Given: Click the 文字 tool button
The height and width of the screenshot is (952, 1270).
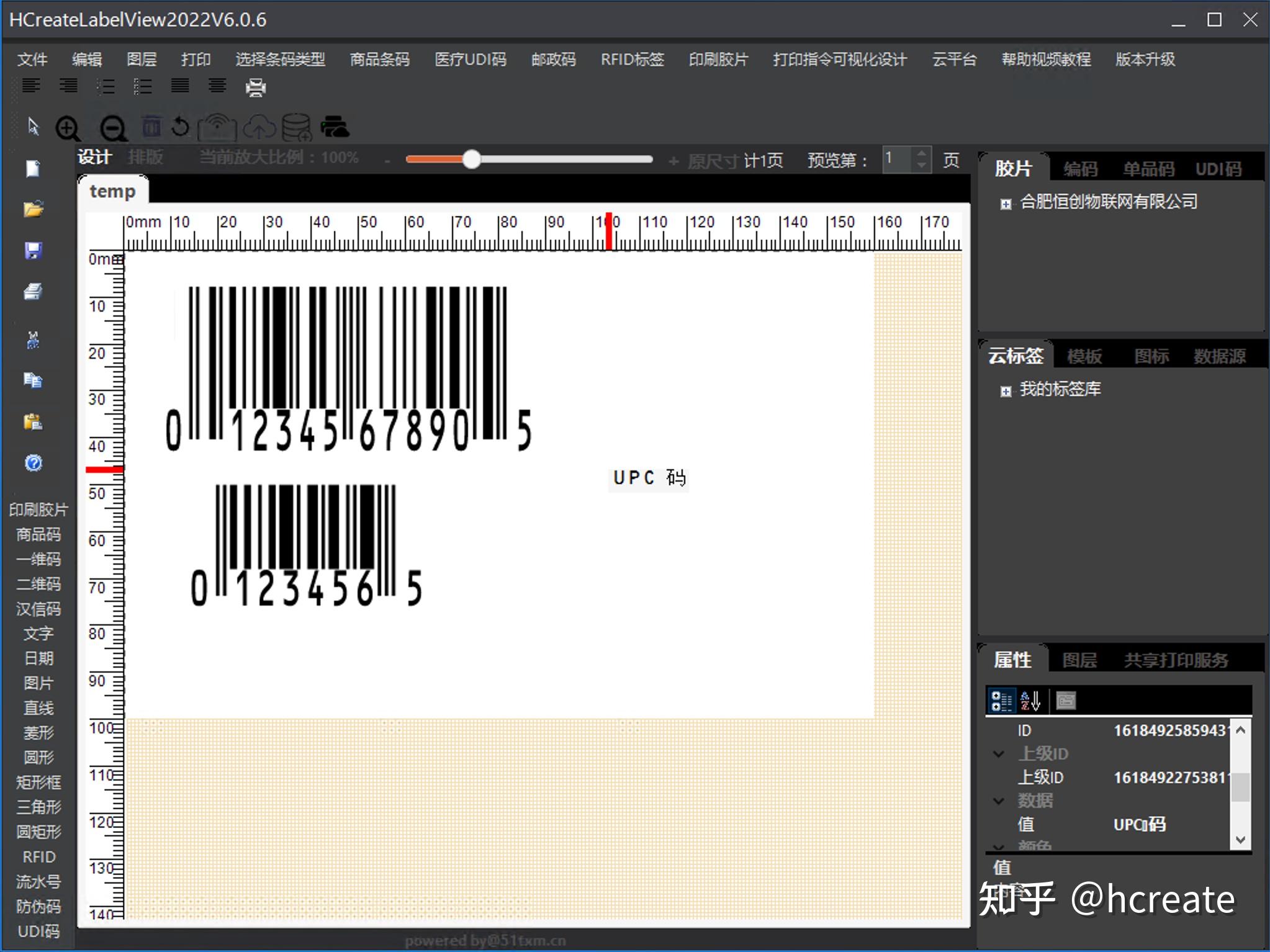Looking at the screenshot, I should pyautogui.click(x=38, y=634).
